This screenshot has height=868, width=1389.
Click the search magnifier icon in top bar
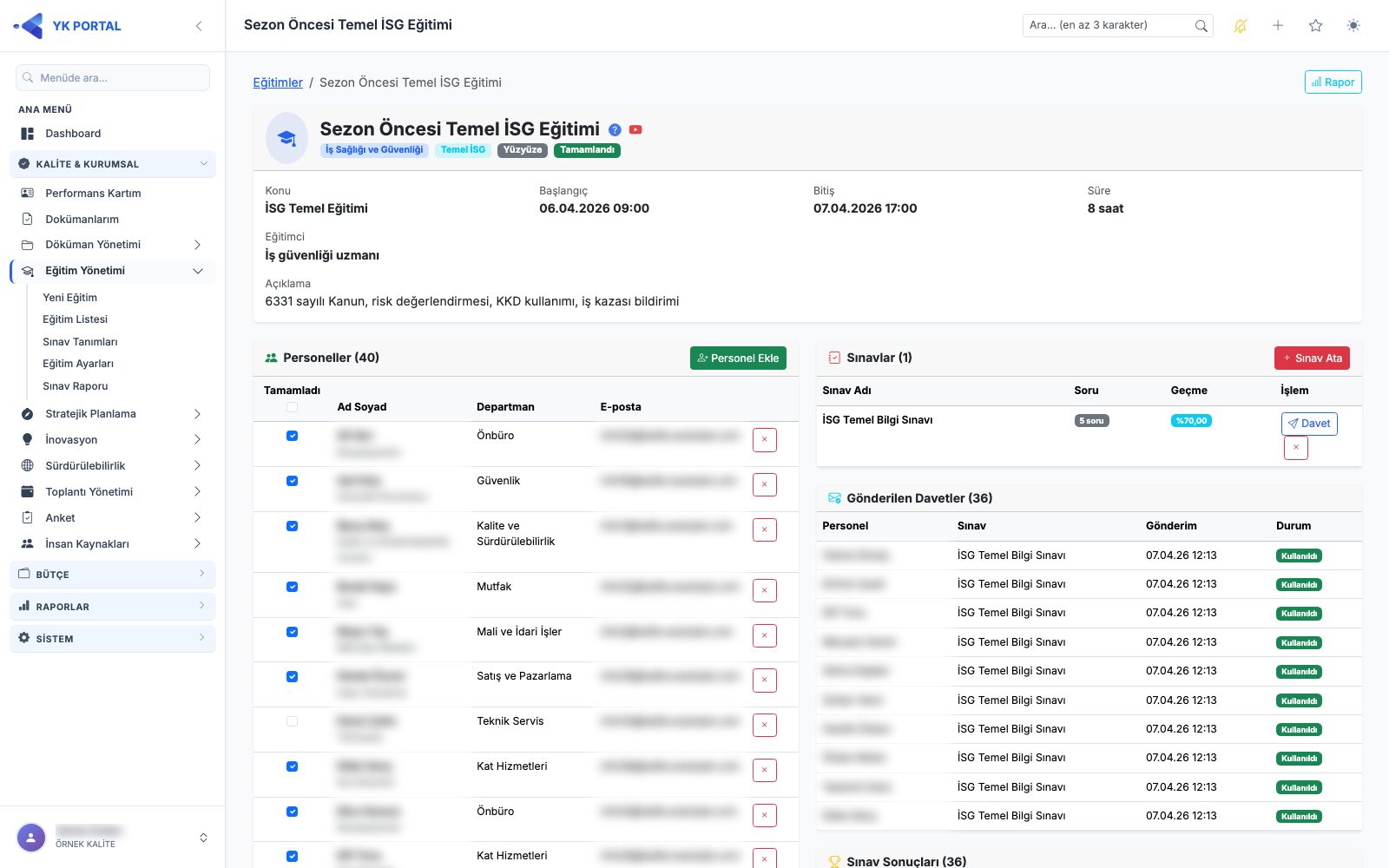[x=1201, y=26]
